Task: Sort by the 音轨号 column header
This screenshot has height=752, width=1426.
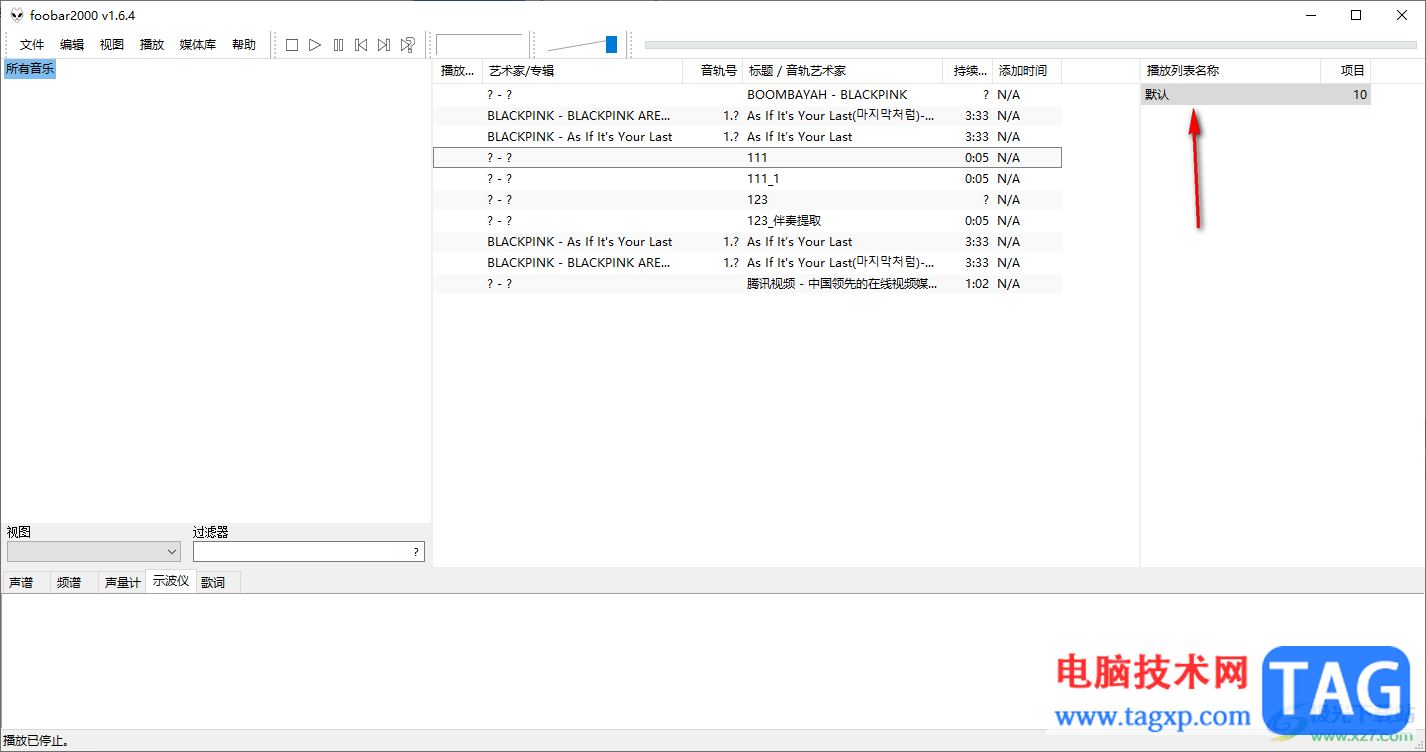Action: tap(713, 71)
